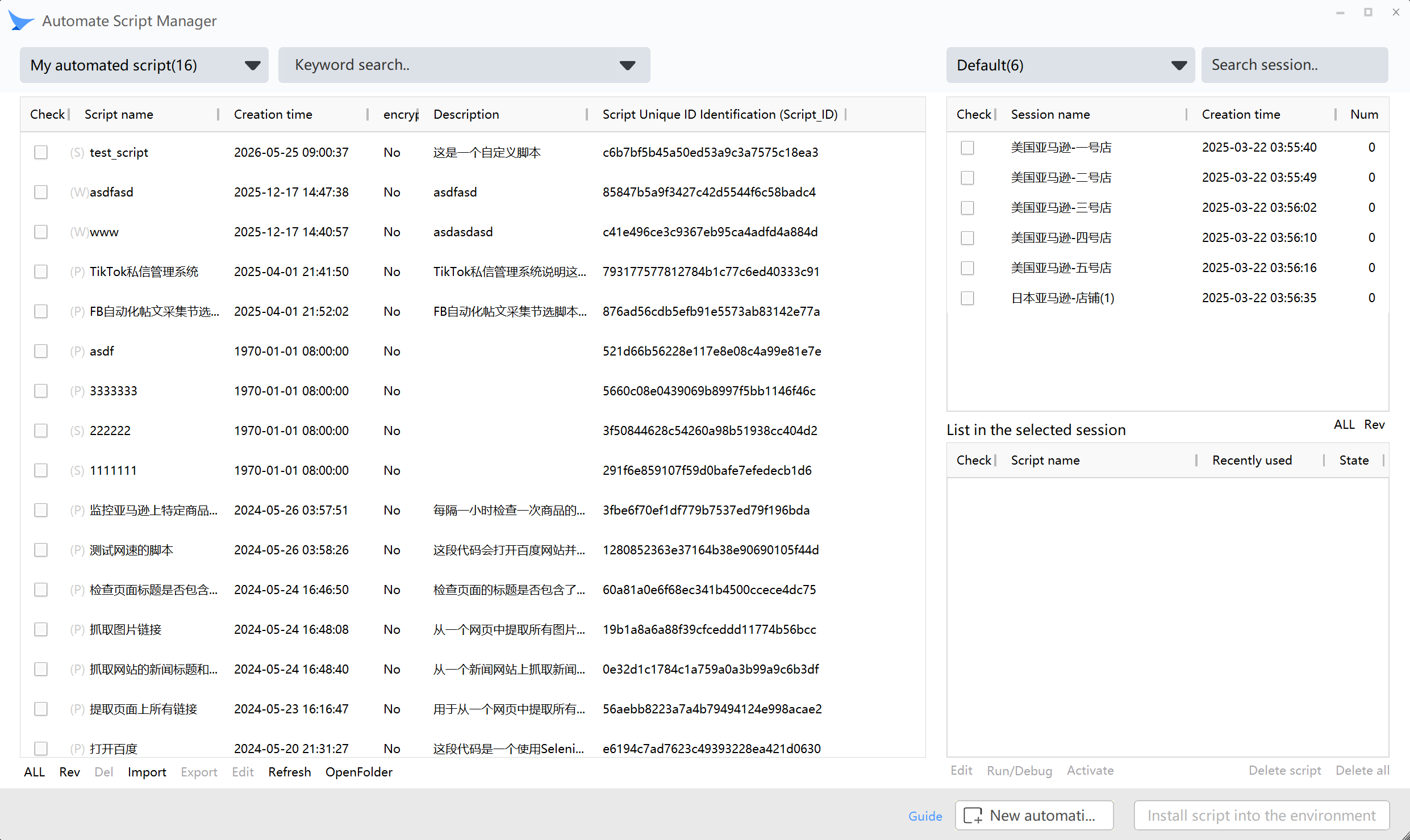Screen dimensions: 1410x840
Task: Tick the checkbox for 测试网速的脚本
Action: point(41,550)
